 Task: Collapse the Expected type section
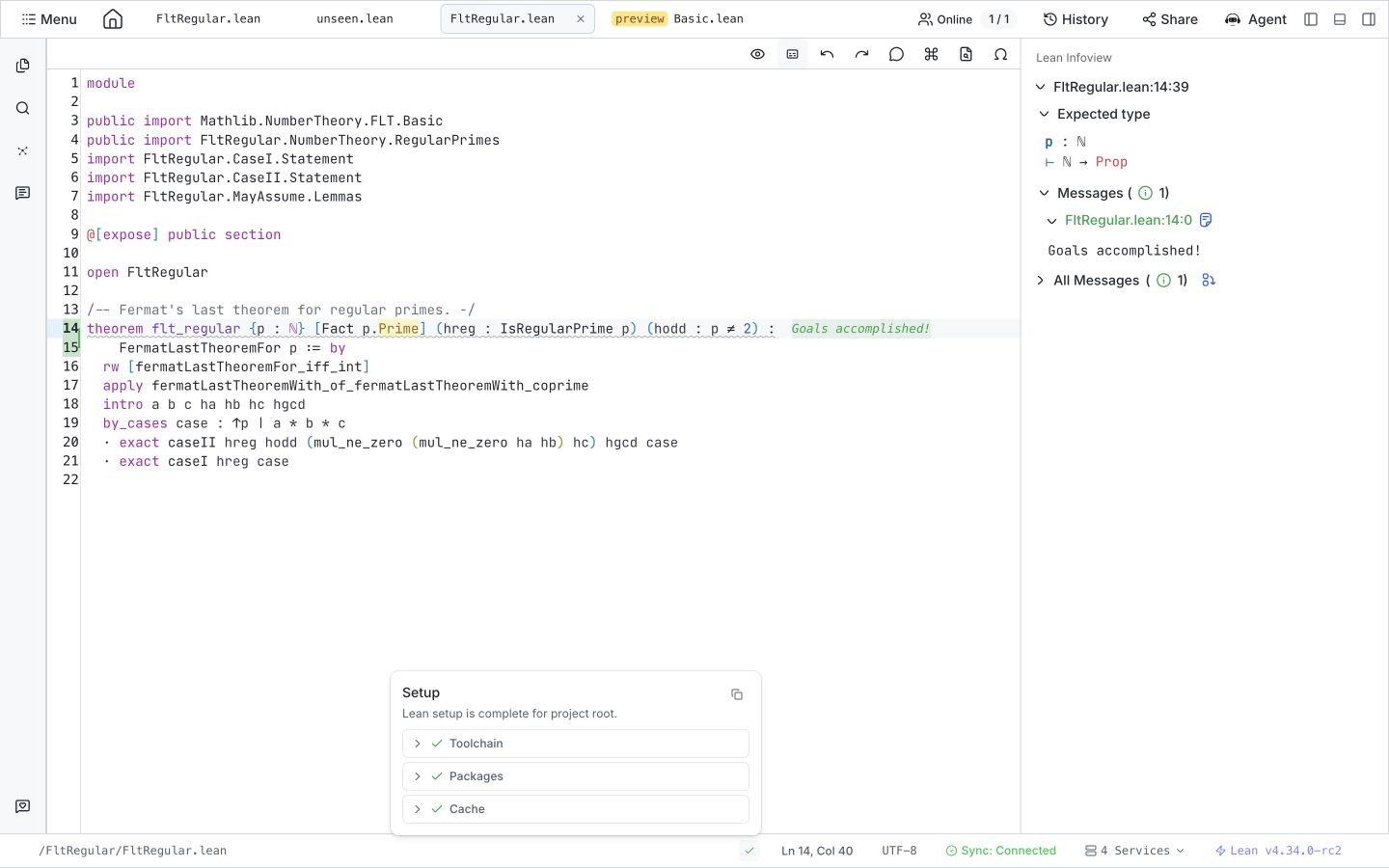click(1045, 114)
